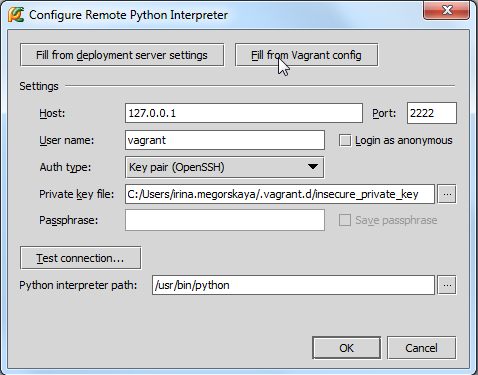The image size is (478, 375).
Task: Focus the Host field showing 127.0.0.1
Action: pos(244,113)
